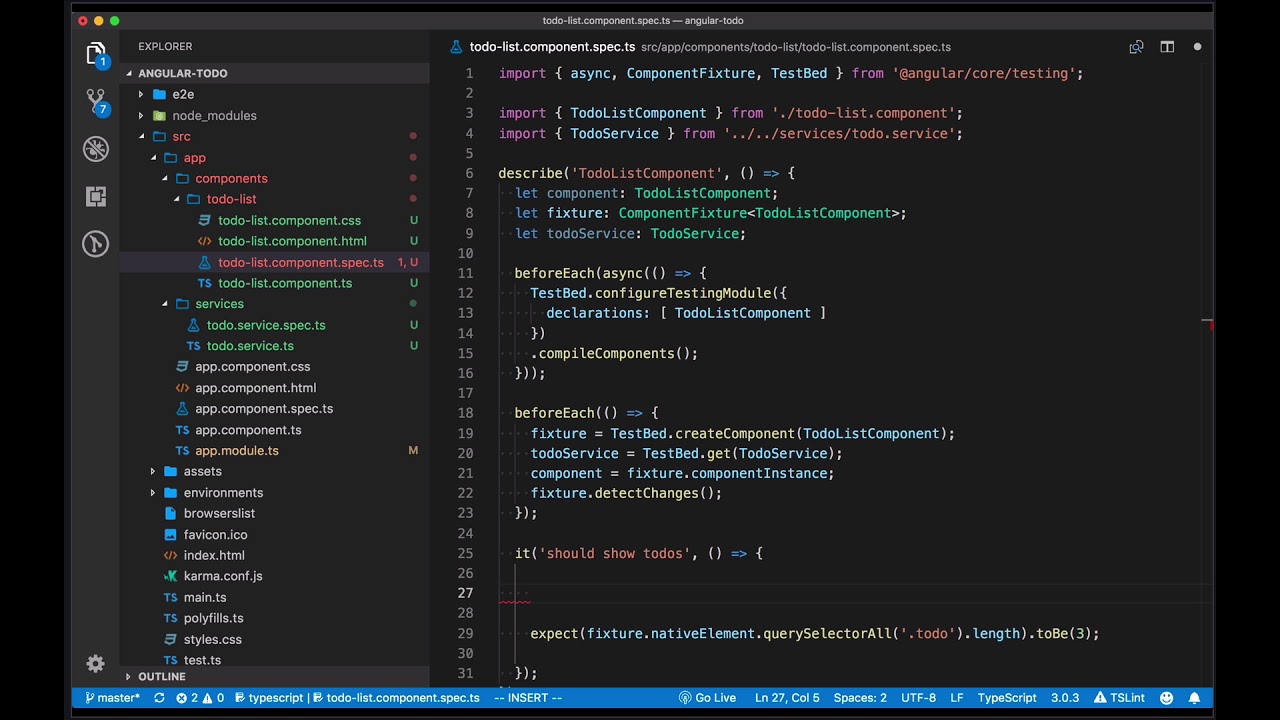The height and width of the screenshot is (720, 1280).
Task: Open todo-list.component.spec.ts in the explorer
Action: pos(300,262)
